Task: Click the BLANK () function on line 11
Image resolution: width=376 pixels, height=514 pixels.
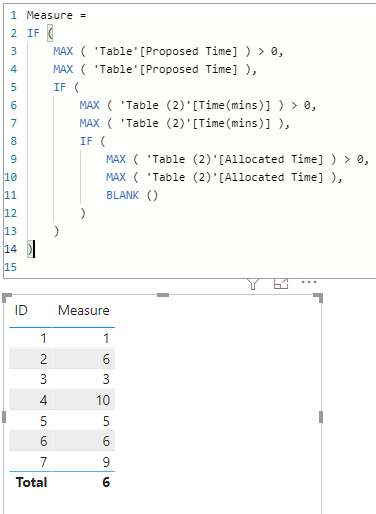Action: tap(132, 195)
